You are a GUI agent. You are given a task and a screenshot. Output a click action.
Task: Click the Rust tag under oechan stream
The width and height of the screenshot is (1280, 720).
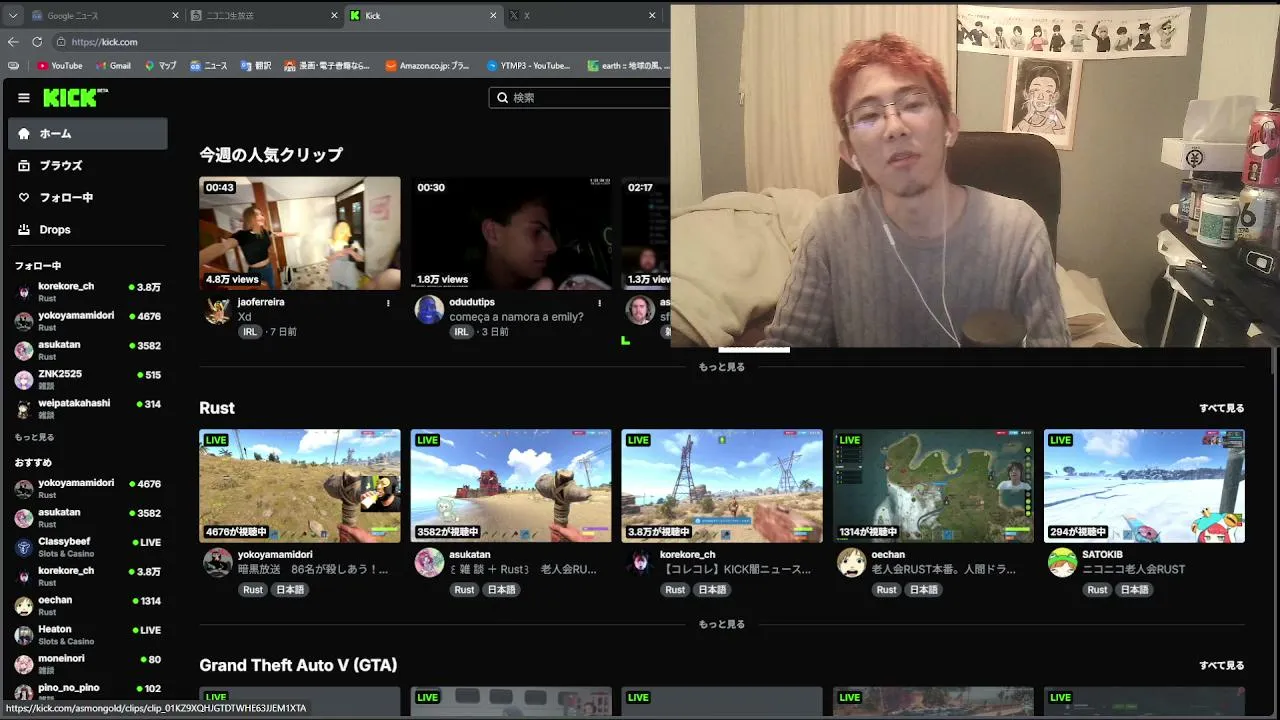pos(887,590)
